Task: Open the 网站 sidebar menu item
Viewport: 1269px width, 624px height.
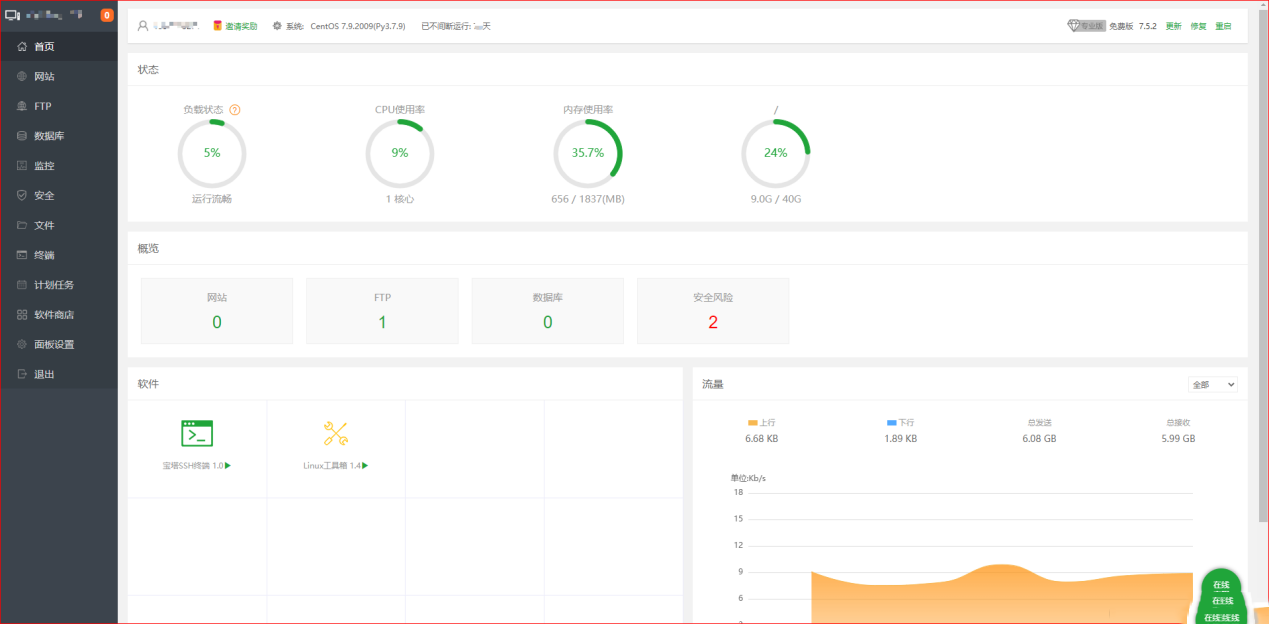Action: click(44, 76)
